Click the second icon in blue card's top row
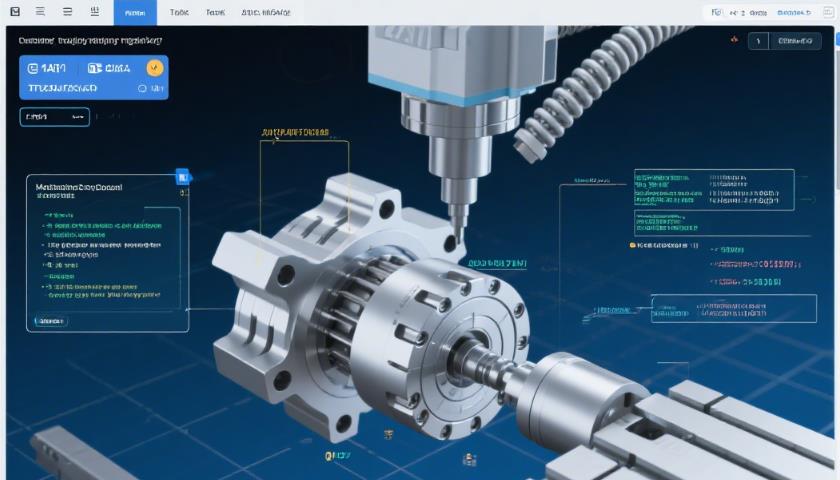 [95, 68]
